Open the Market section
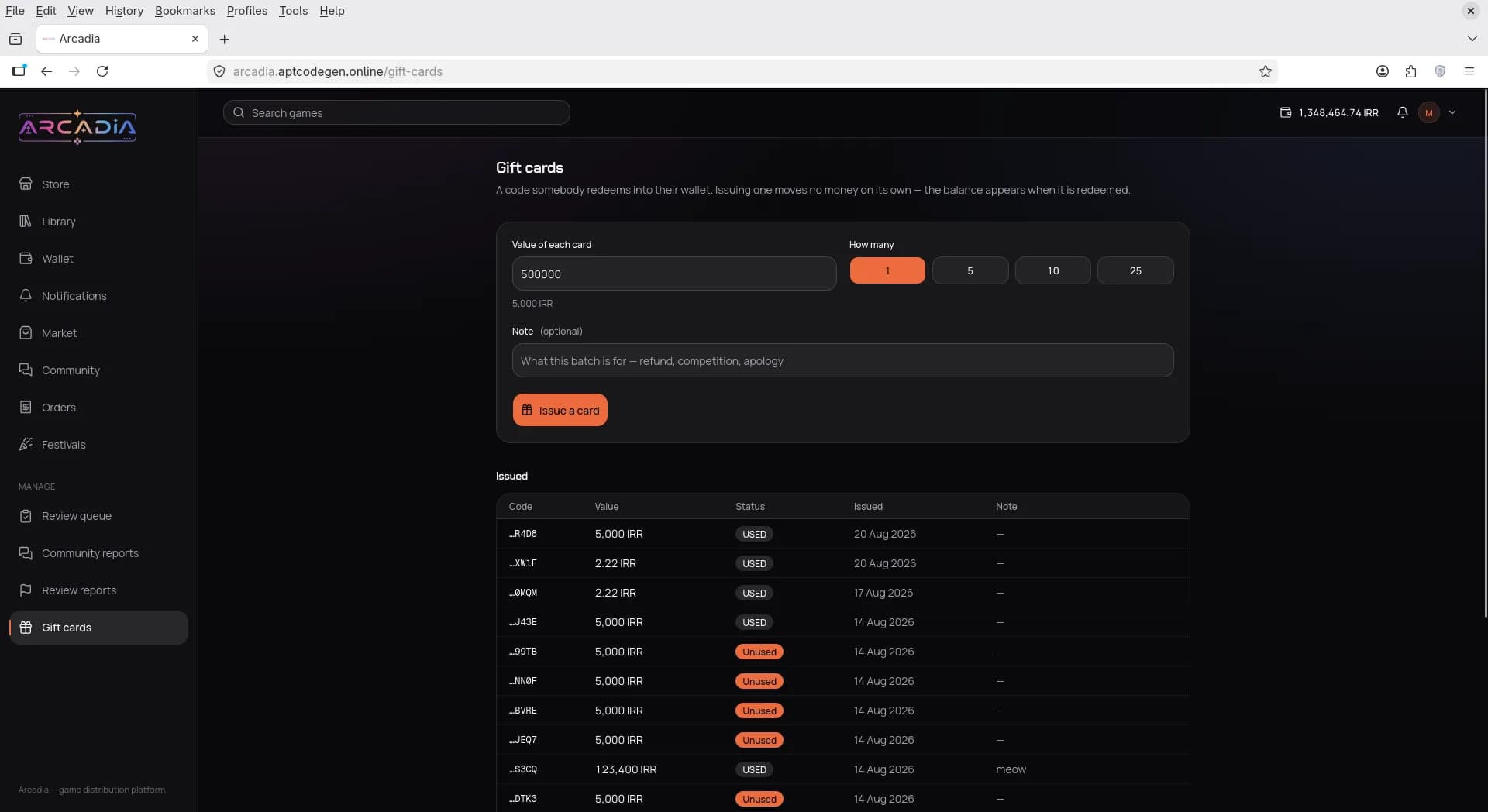Image resolution: width=1488 pixels, height=812 pixels. pos(98,333)
